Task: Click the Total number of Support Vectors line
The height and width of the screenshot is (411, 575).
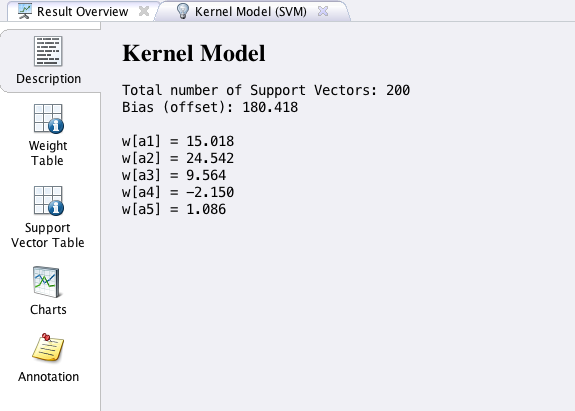Action: [x=266, y=90]
